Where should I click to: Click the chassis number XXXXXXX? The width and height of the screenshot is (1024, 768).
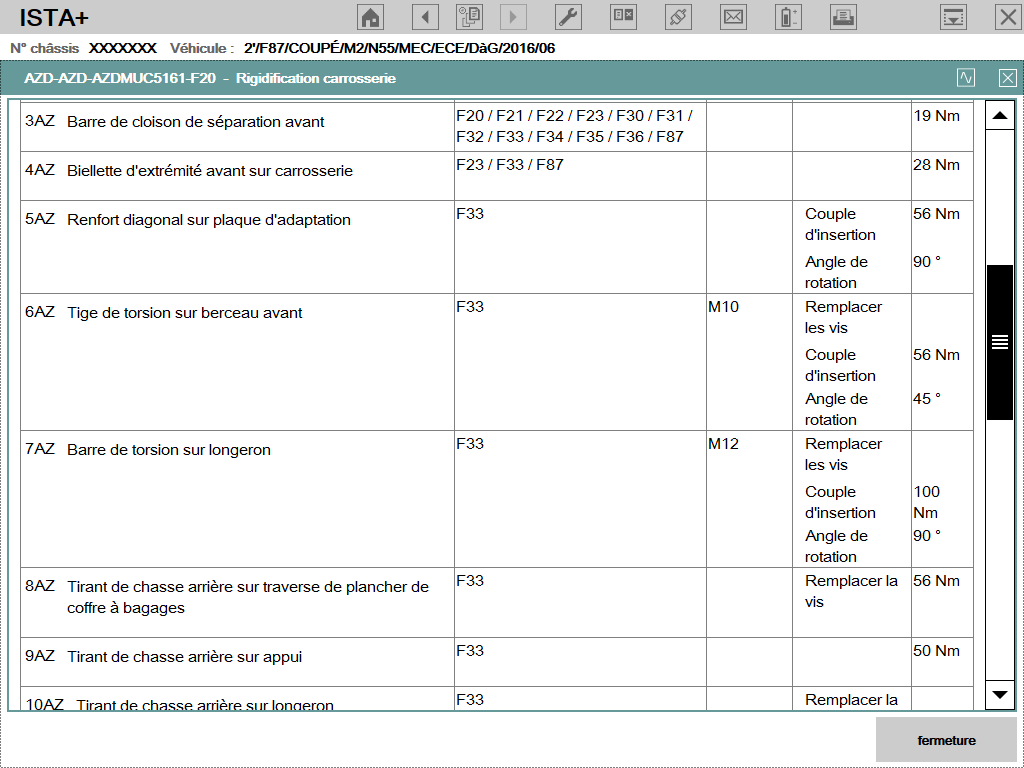[123, 48]
